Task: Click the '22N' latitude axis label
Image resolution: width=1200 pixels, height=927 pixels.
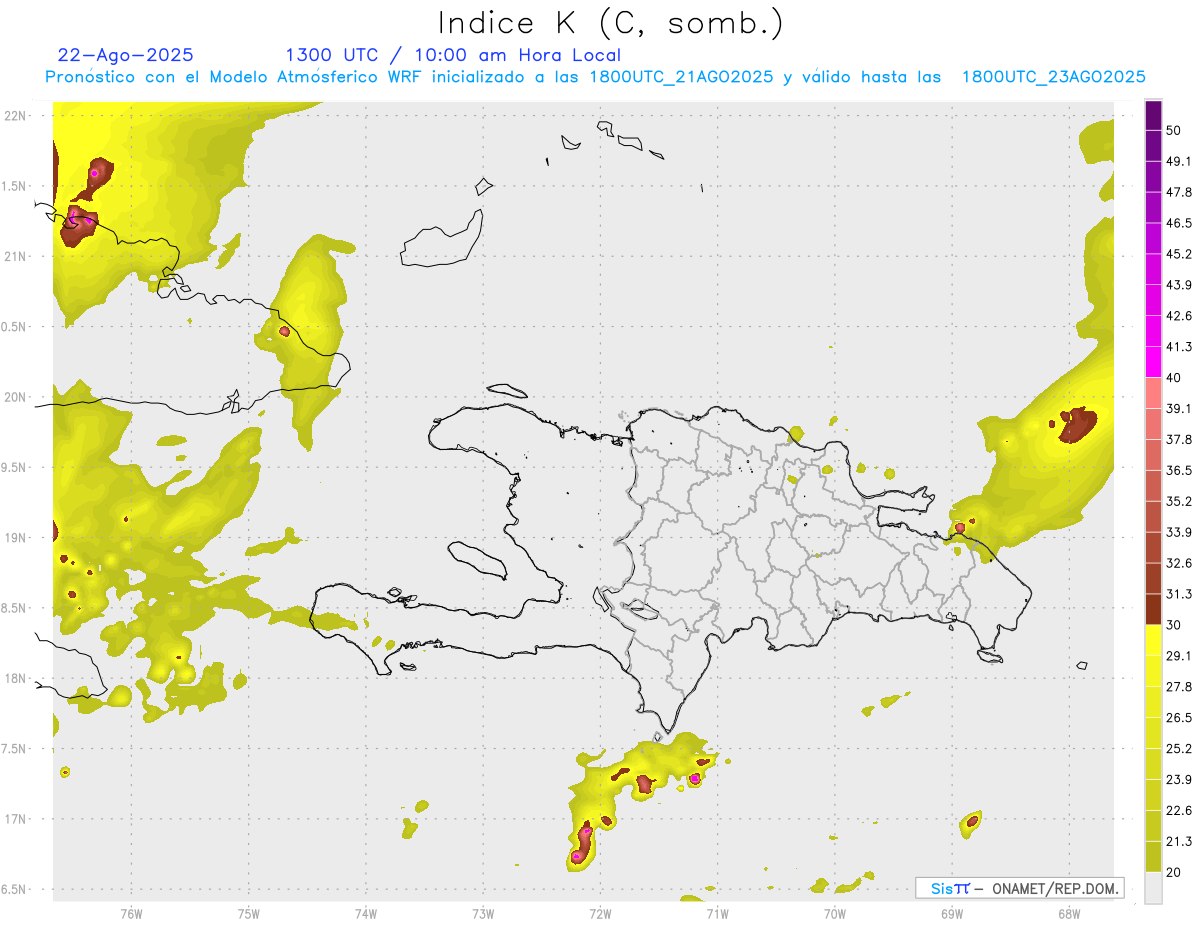Action: click(14, 116)
